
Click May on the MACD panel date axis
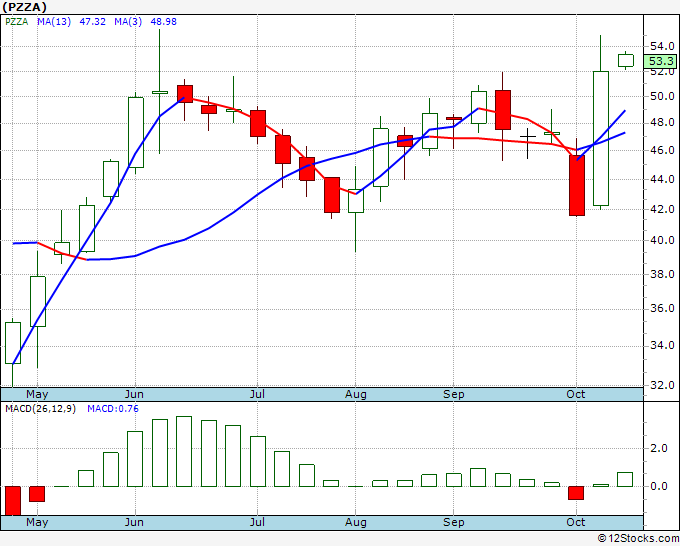coord(37,523)
